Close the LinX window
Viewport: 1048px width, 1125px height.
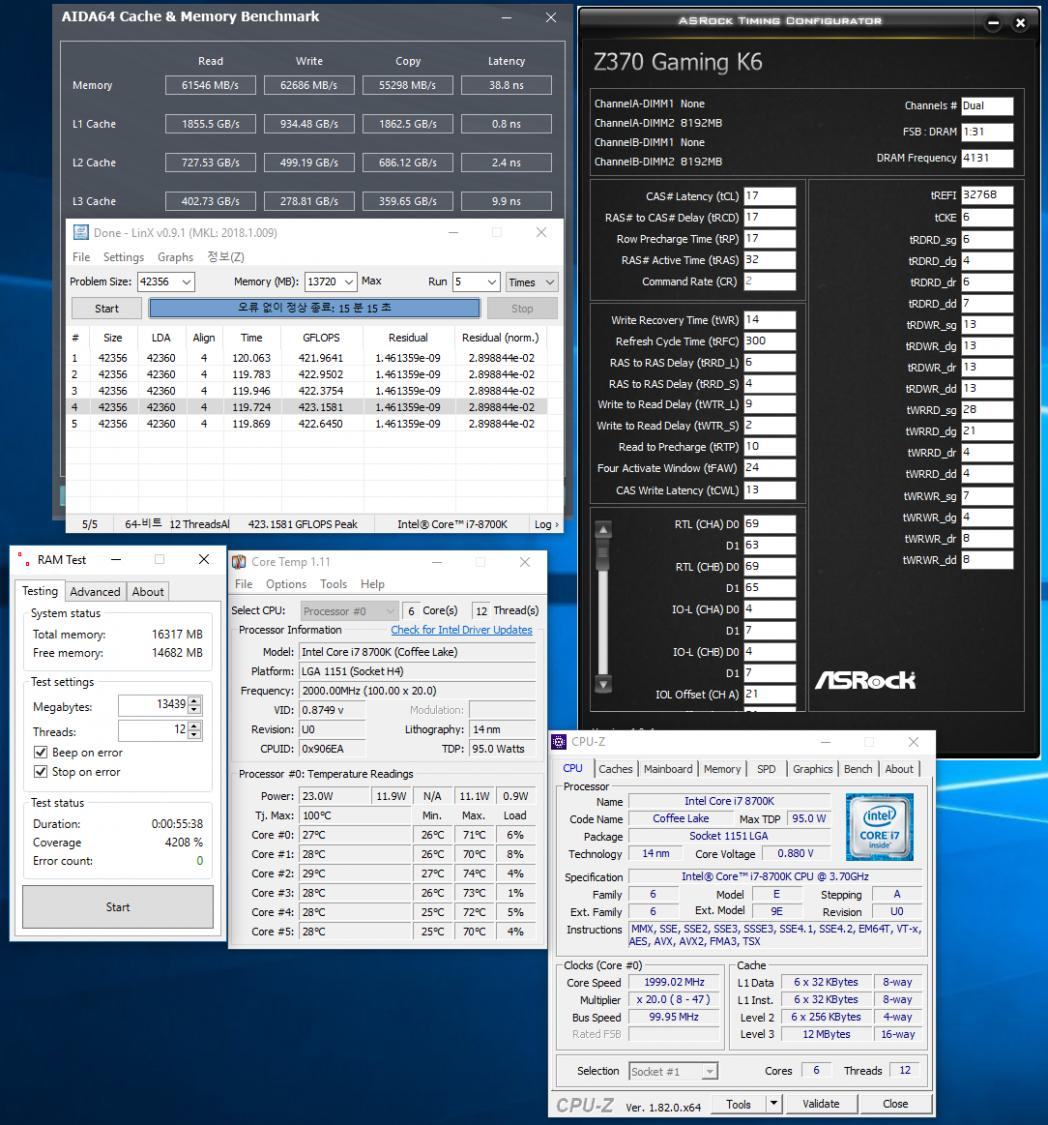[x=542, y=232]
